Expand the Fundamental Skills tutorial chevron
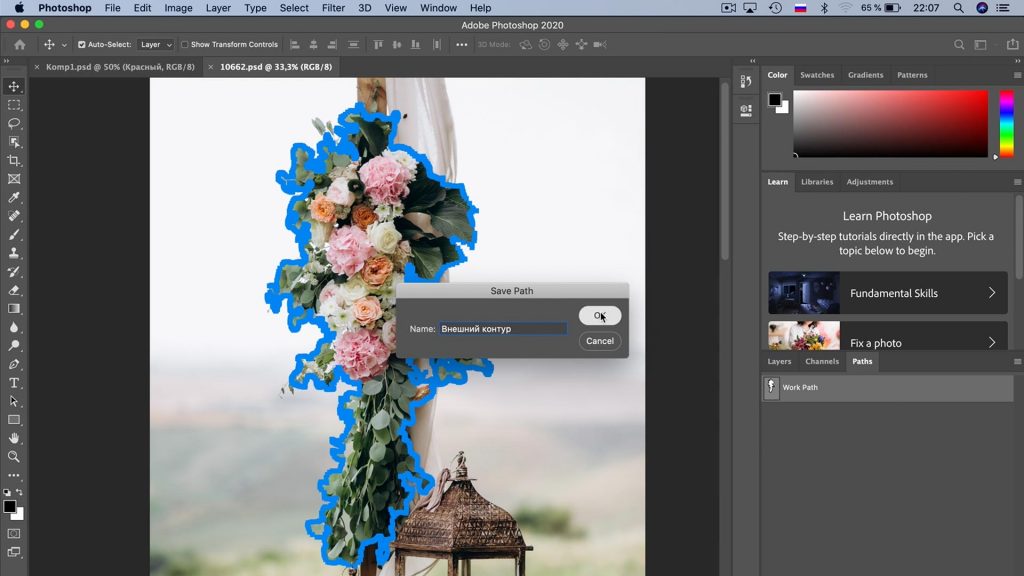1024x576 pixels. click(992, 293)
